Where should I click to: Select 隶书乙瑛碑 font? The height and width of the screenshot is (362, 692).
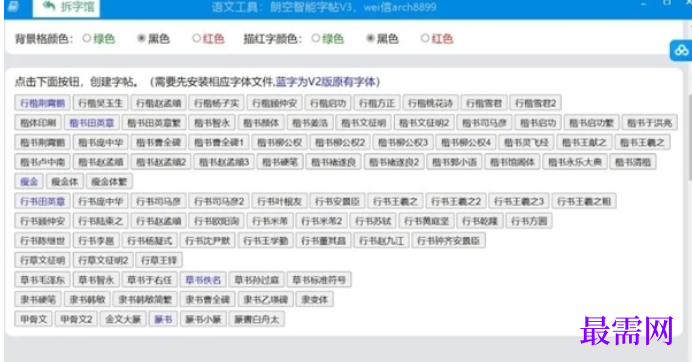(265, 299)
